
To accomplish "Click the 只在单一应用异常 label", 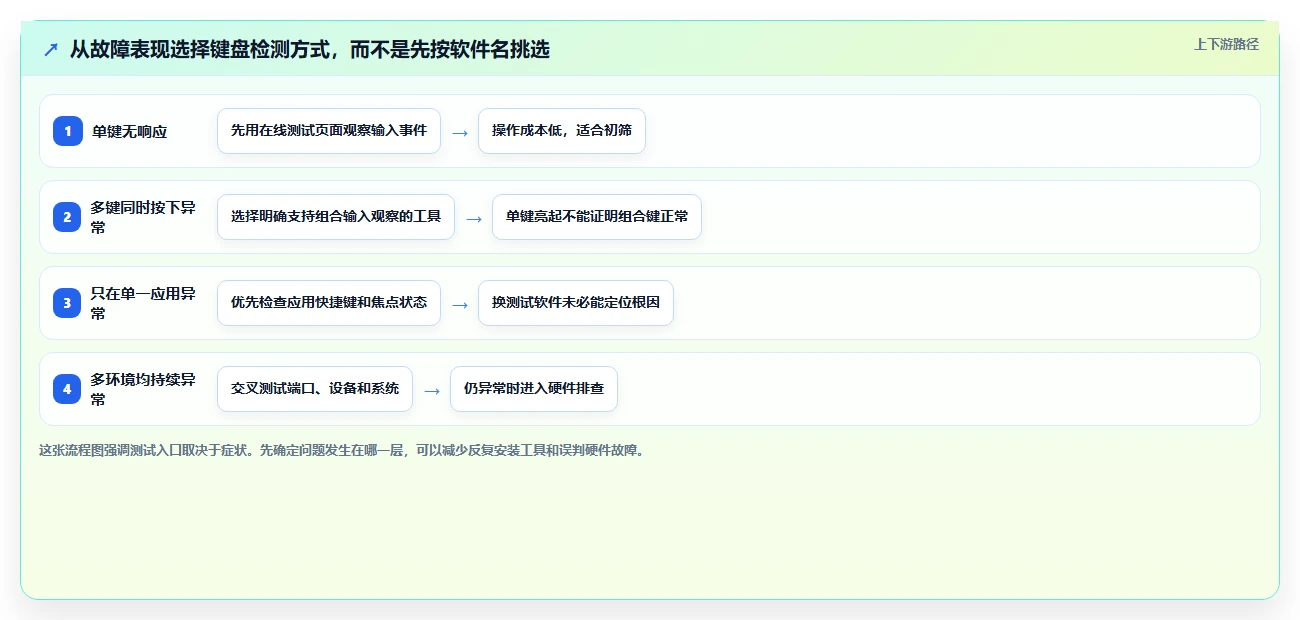I will (143, 303).
